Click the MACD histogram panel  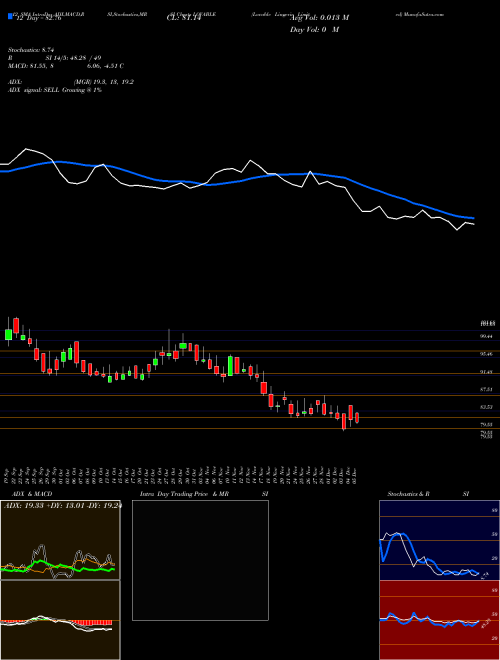pos(60,620)
